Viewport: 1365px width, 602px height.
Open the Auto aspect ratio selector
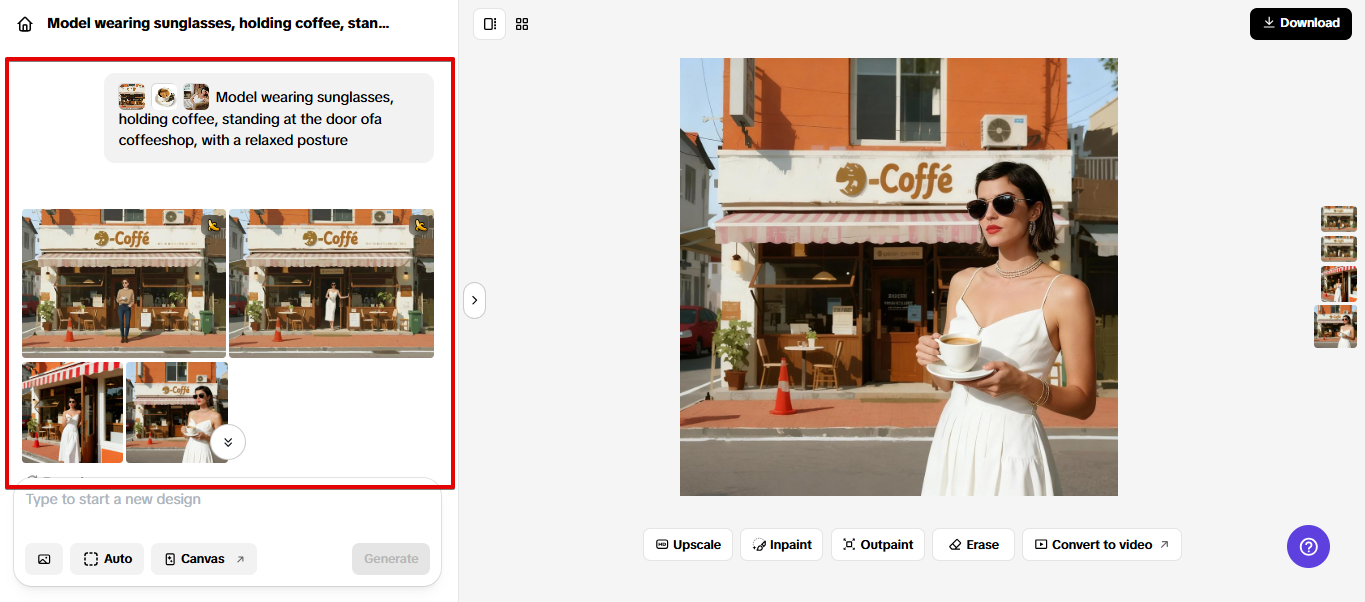click(x=107, y=559)
